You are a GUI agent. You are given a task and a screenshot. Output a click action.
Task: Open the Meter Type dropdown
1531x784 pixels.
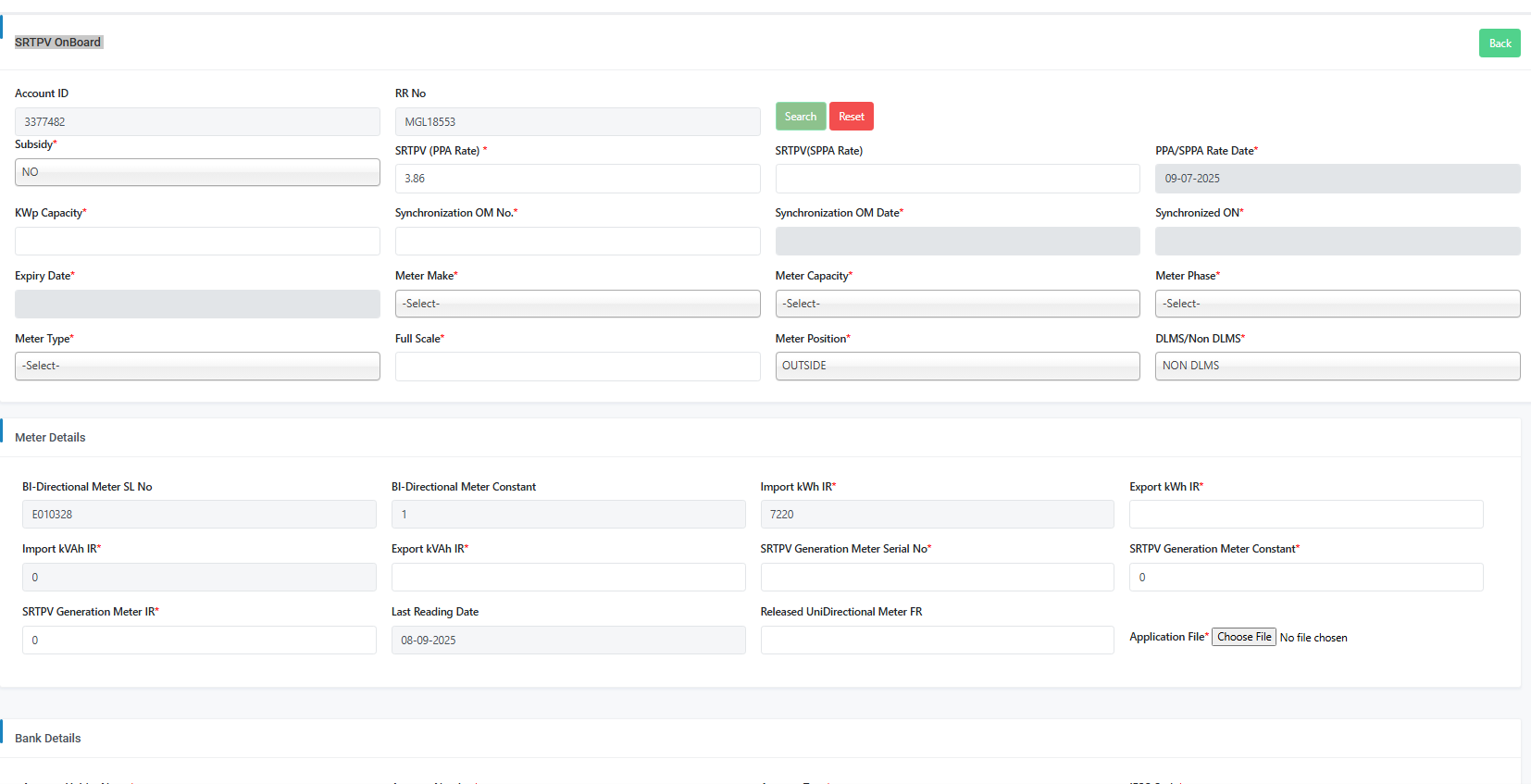[197, 366]
